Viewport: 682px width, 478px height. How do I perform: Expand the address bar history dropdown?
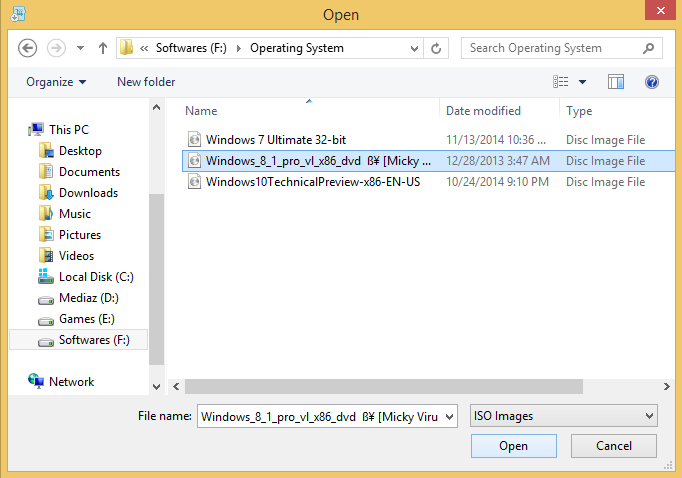click(415, 48)
